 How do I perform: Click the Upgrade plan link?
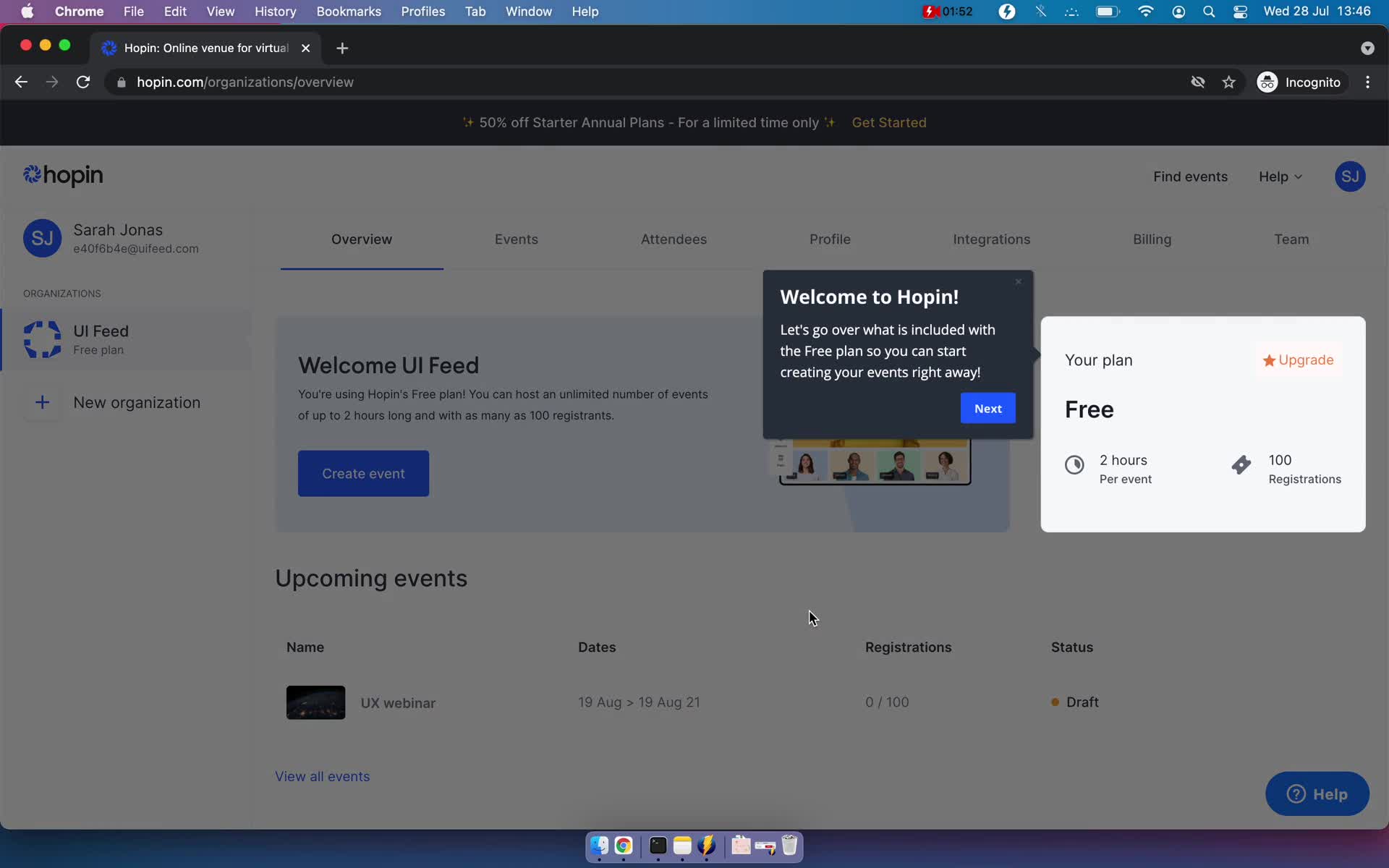pyautogui.click(x=1298, y=360)
